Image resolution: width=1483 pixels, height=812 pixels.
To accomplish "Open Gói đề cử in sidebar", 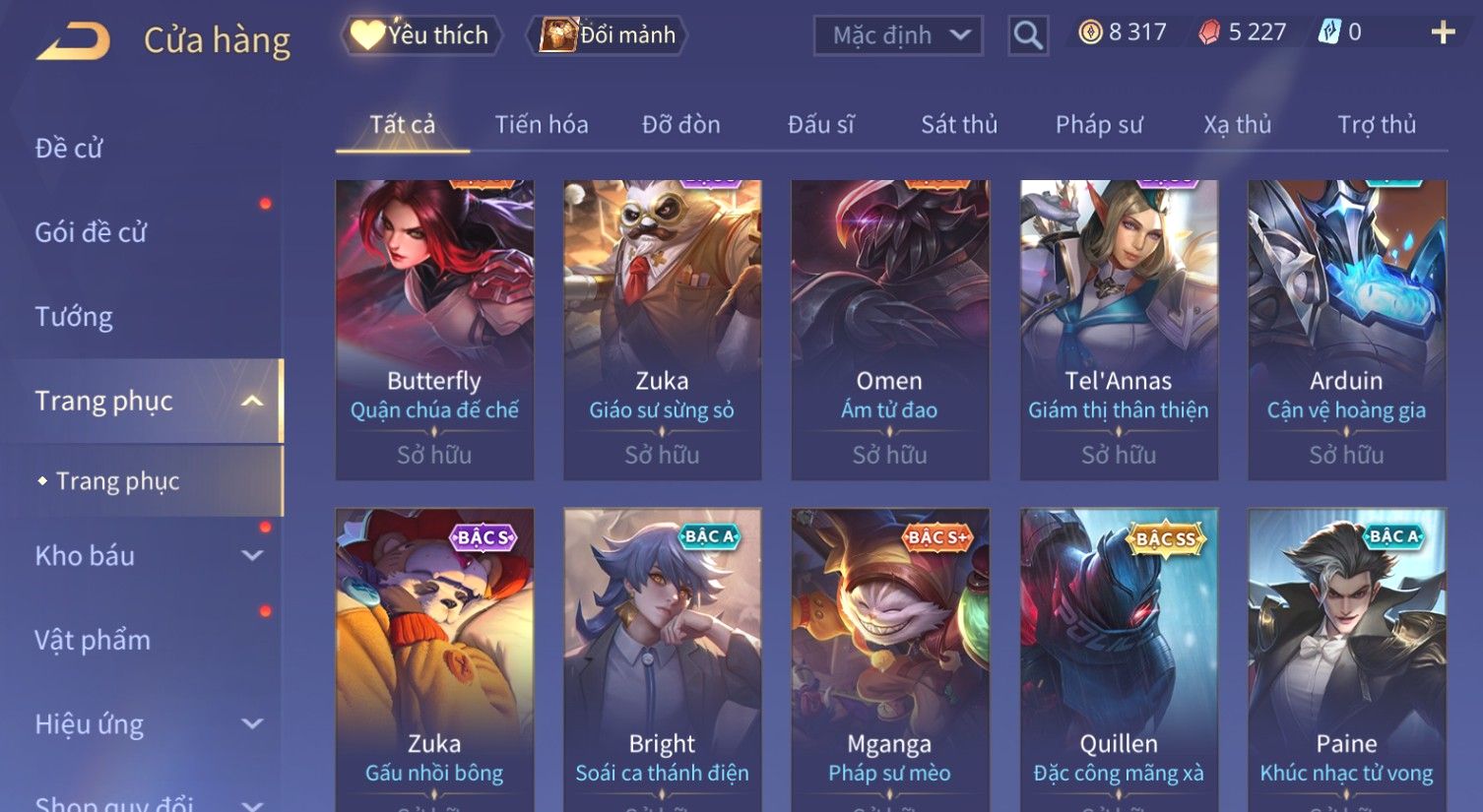I will click(91, 232).
